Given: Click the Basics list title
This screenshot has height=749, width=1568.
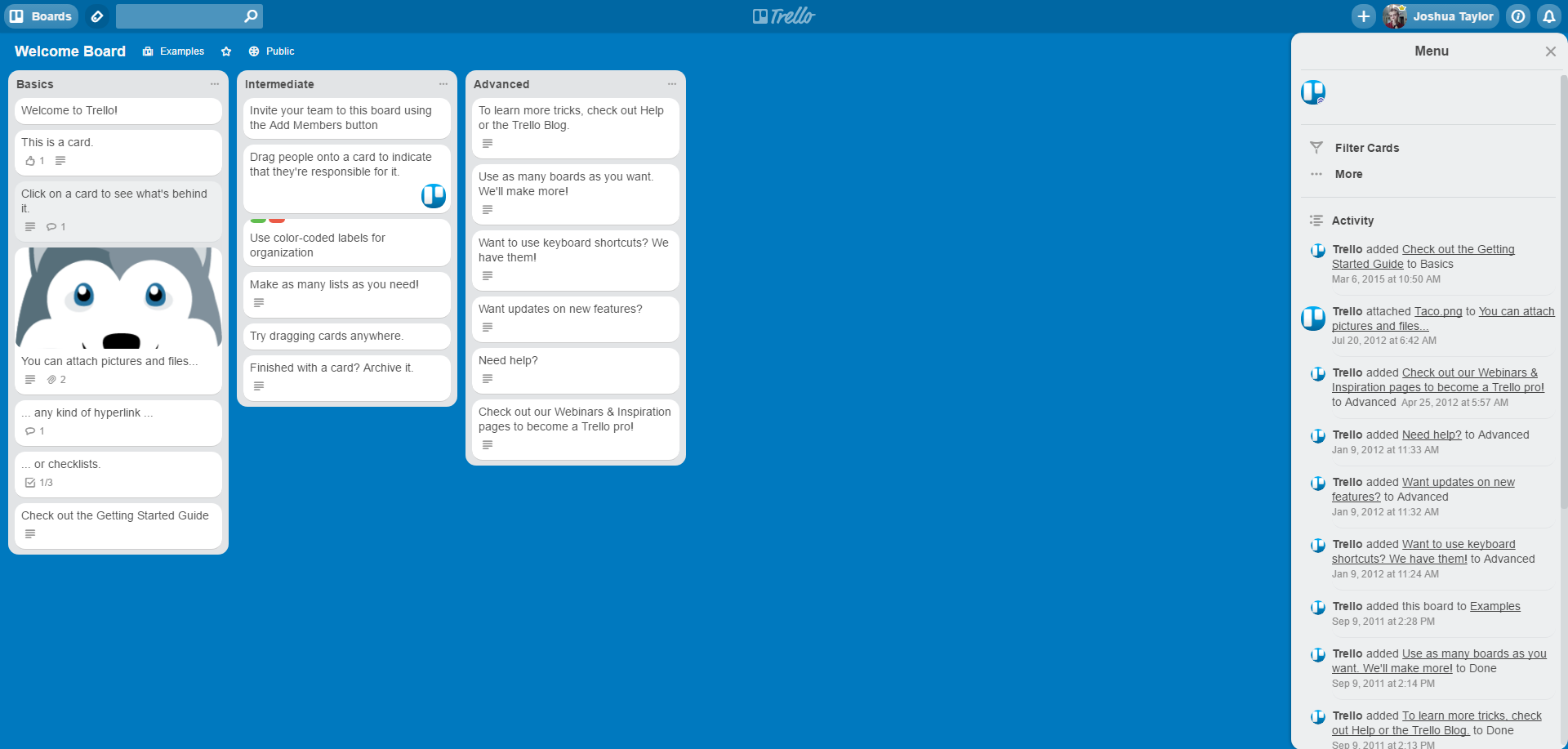Looking at the screenshot, I should (x=35, y=84).
